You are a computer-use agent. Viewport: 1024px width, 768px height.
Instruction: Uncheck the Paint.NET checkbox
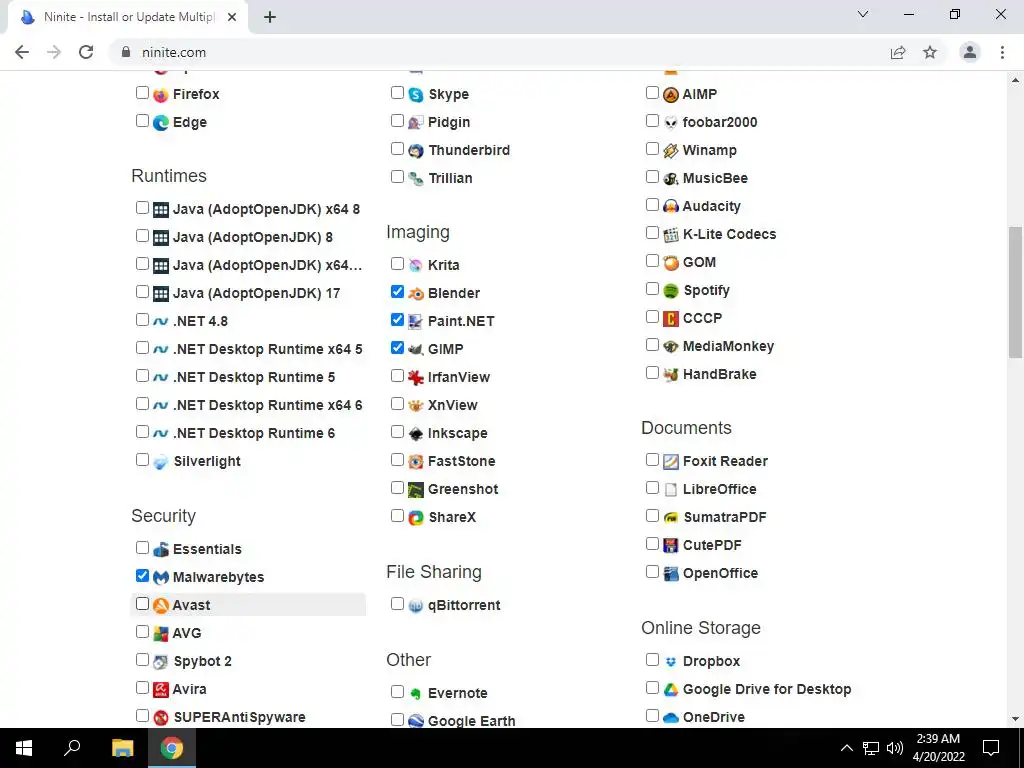397,320
